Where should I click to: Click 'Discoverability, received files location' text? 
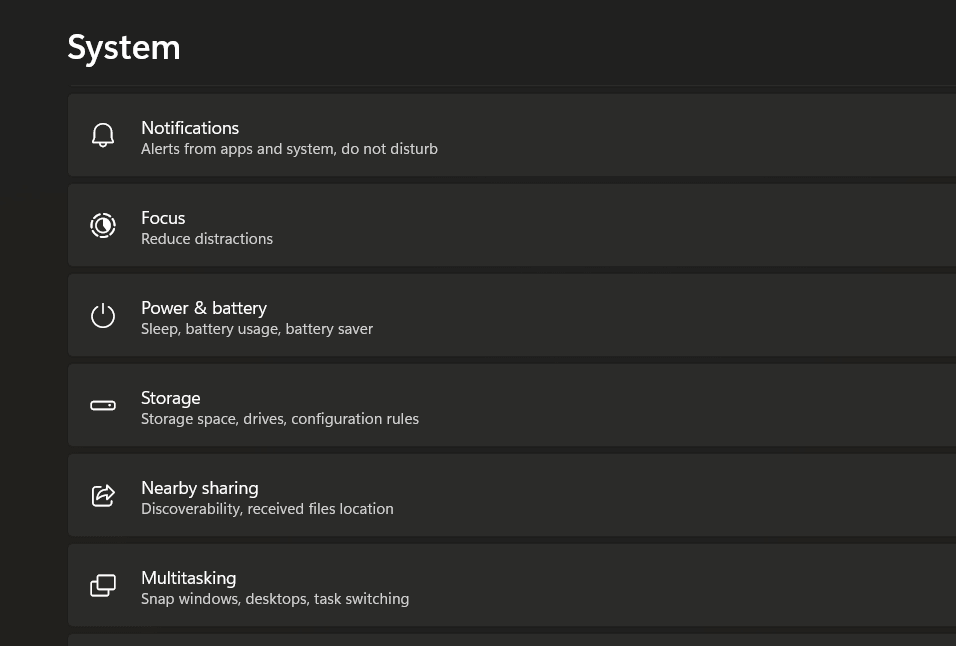point(267,509)
